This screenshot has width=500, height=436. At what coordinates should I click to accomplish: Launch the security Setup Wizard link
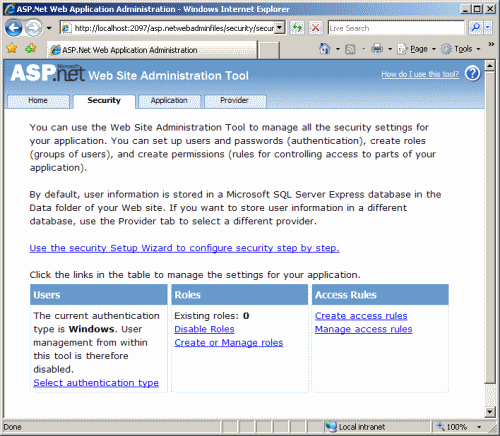pos(184,248)
